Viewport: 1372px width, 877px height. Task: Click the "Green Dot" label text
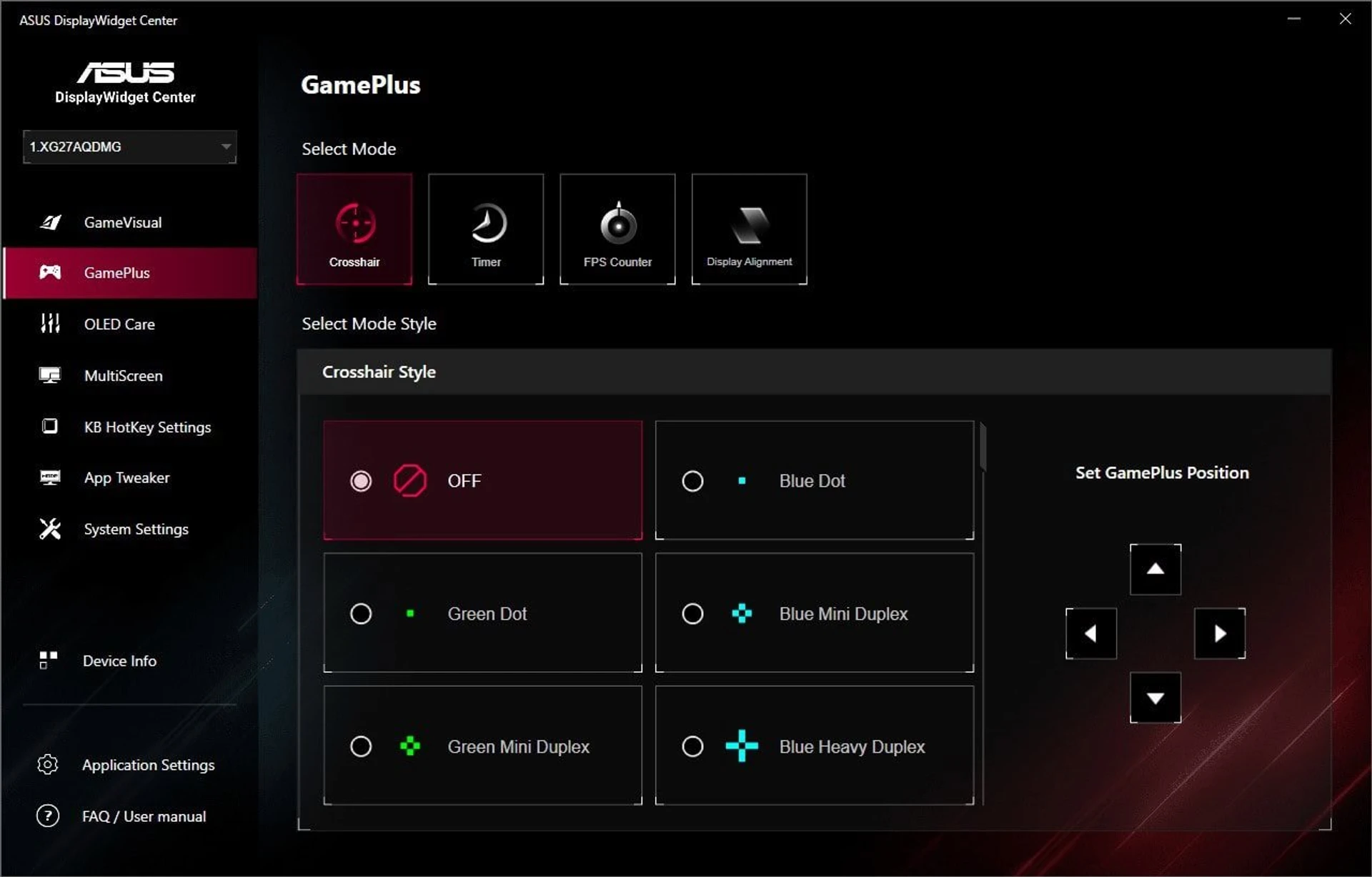[x=487, y=613]
